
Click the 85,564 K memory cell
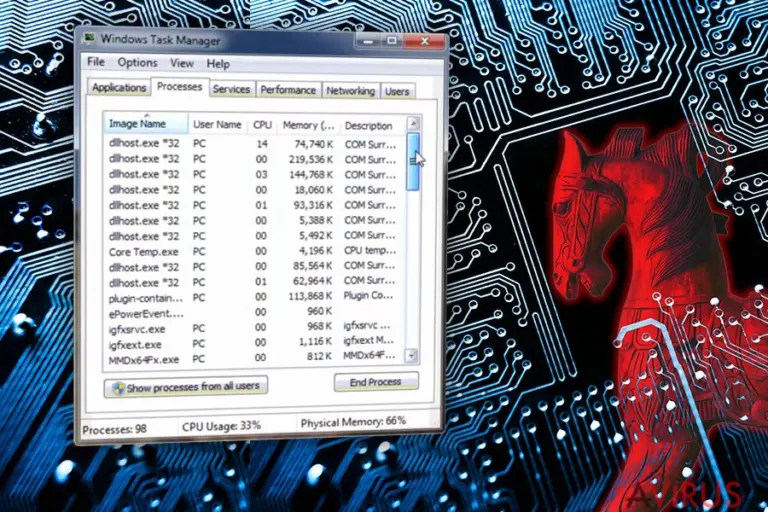tap(313, 266)
